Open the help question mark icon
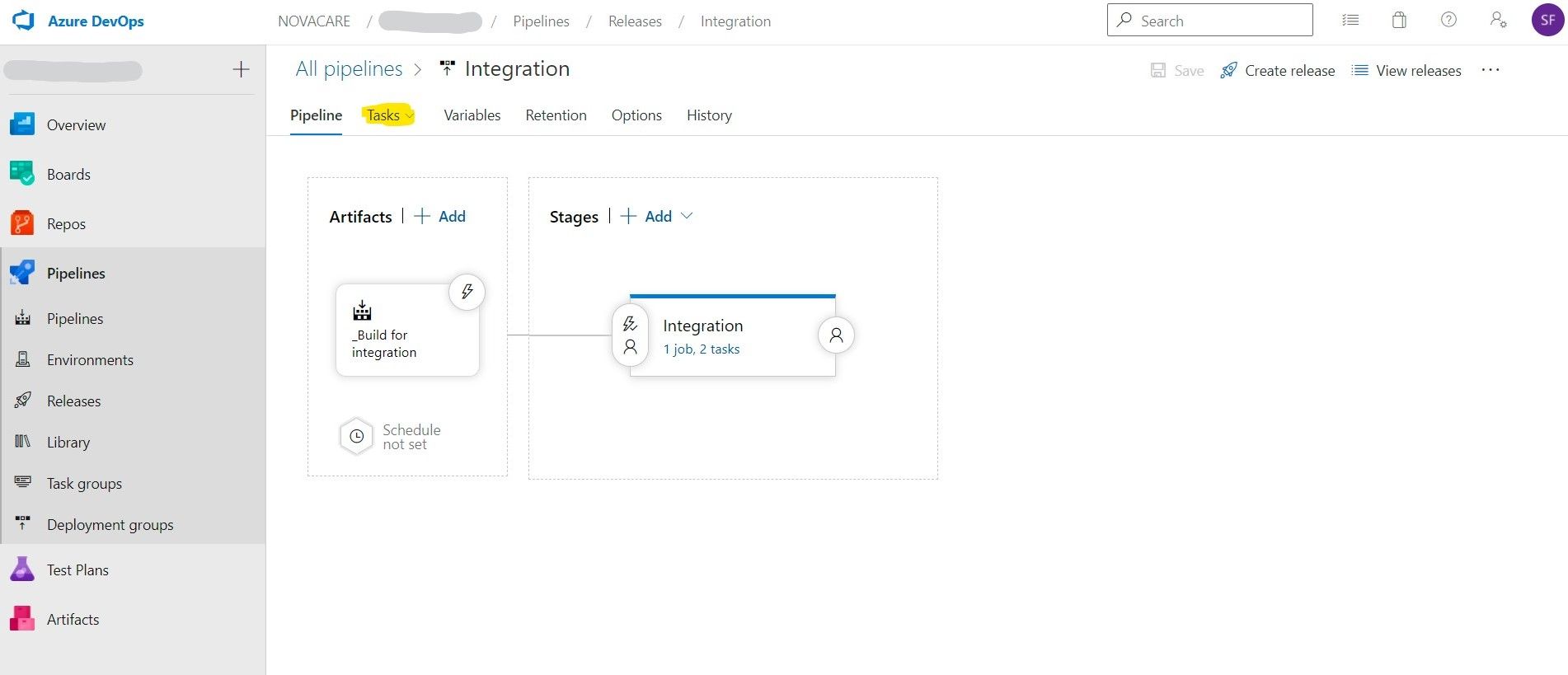Image resolution: width=1568 pixels, height=675 pixels. click(x=1448, y=20)
